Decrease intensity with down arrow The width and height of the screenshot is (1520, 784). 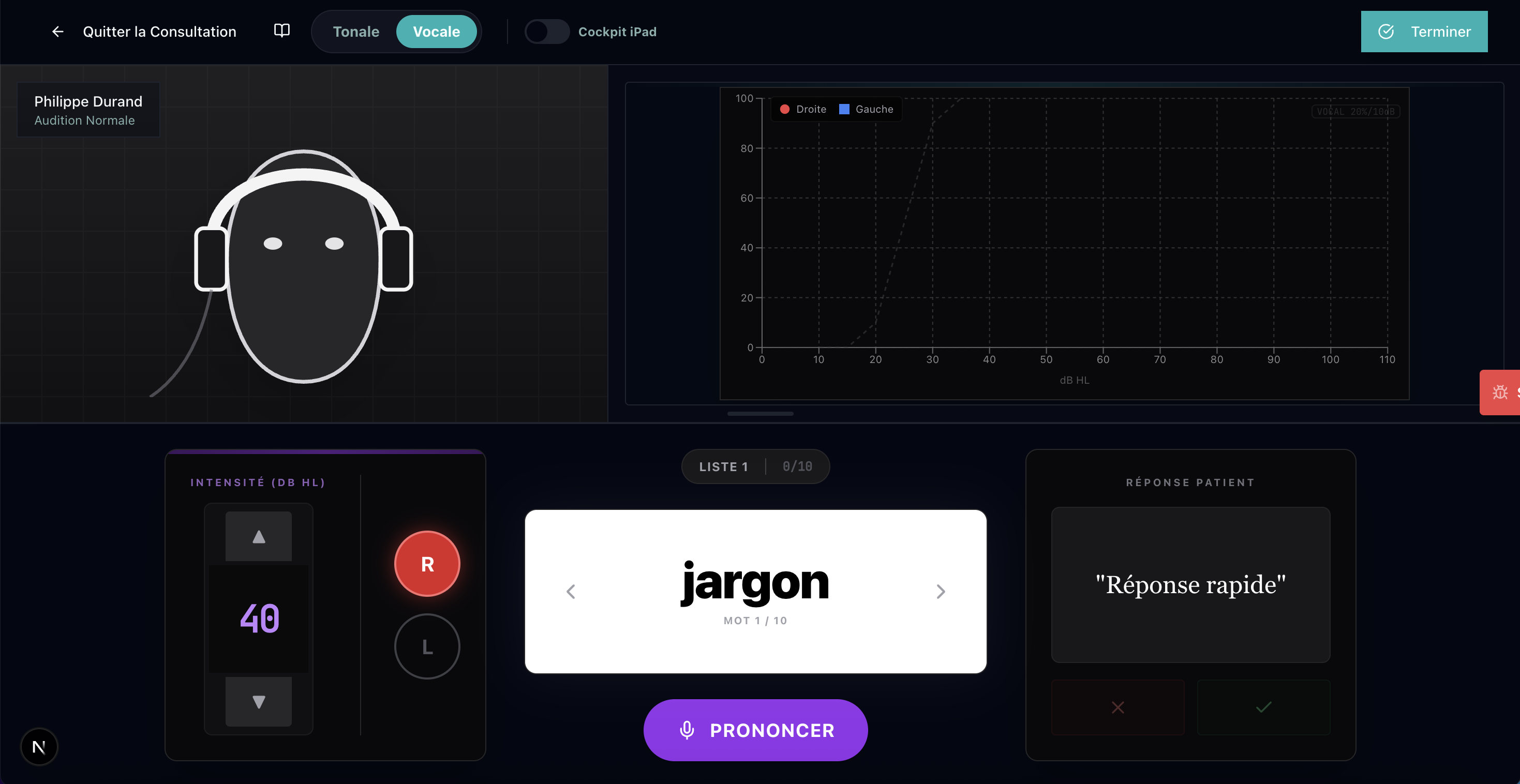tap(259, 701)
